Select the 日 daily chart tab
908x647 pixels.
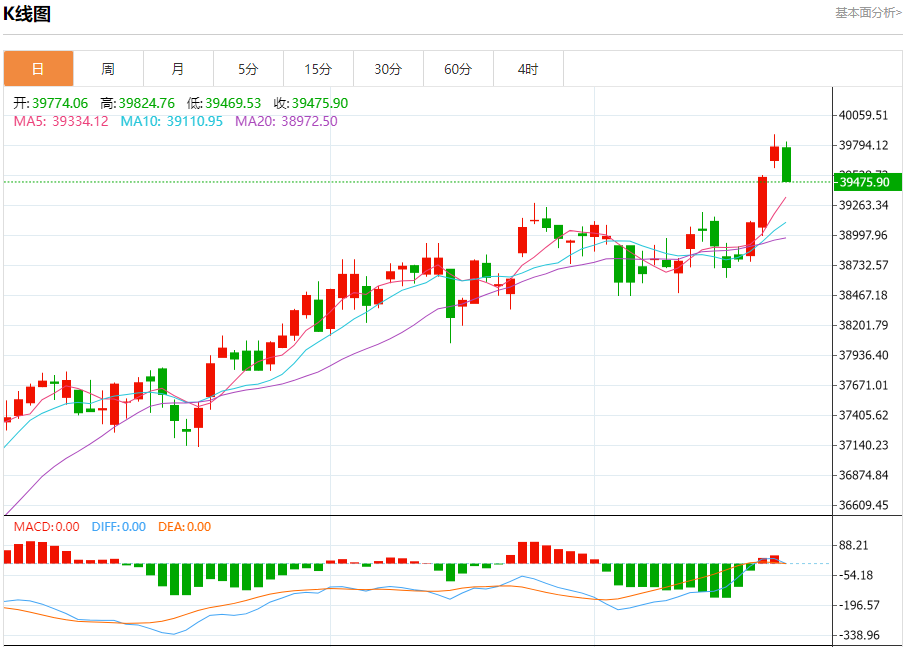pos(38,69)
